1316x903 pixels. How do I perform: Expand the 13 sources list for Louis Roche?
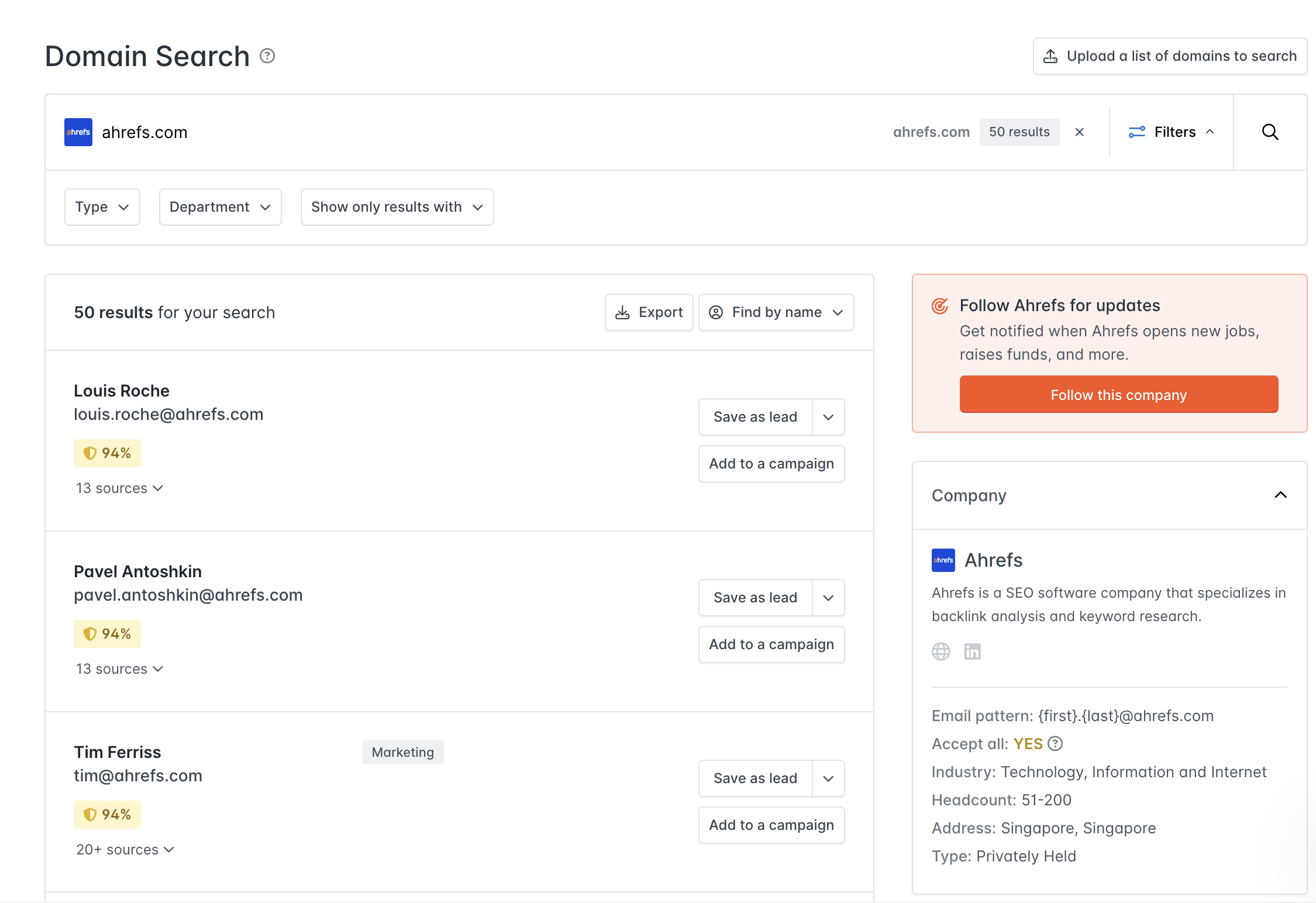[119, 488]
